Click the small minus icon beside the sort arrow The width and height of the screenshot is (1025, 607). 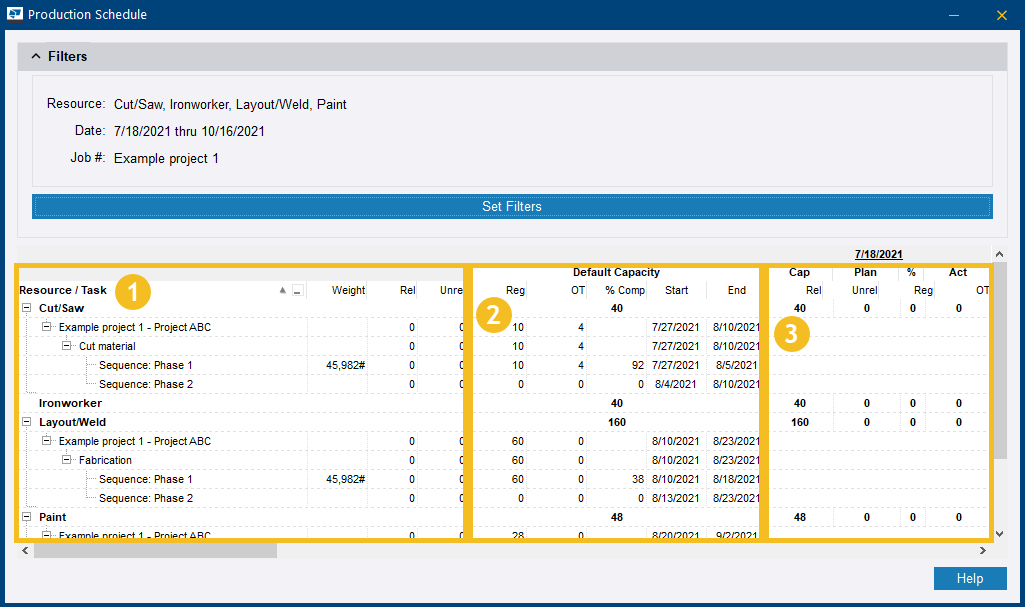[x=297, y=290]
